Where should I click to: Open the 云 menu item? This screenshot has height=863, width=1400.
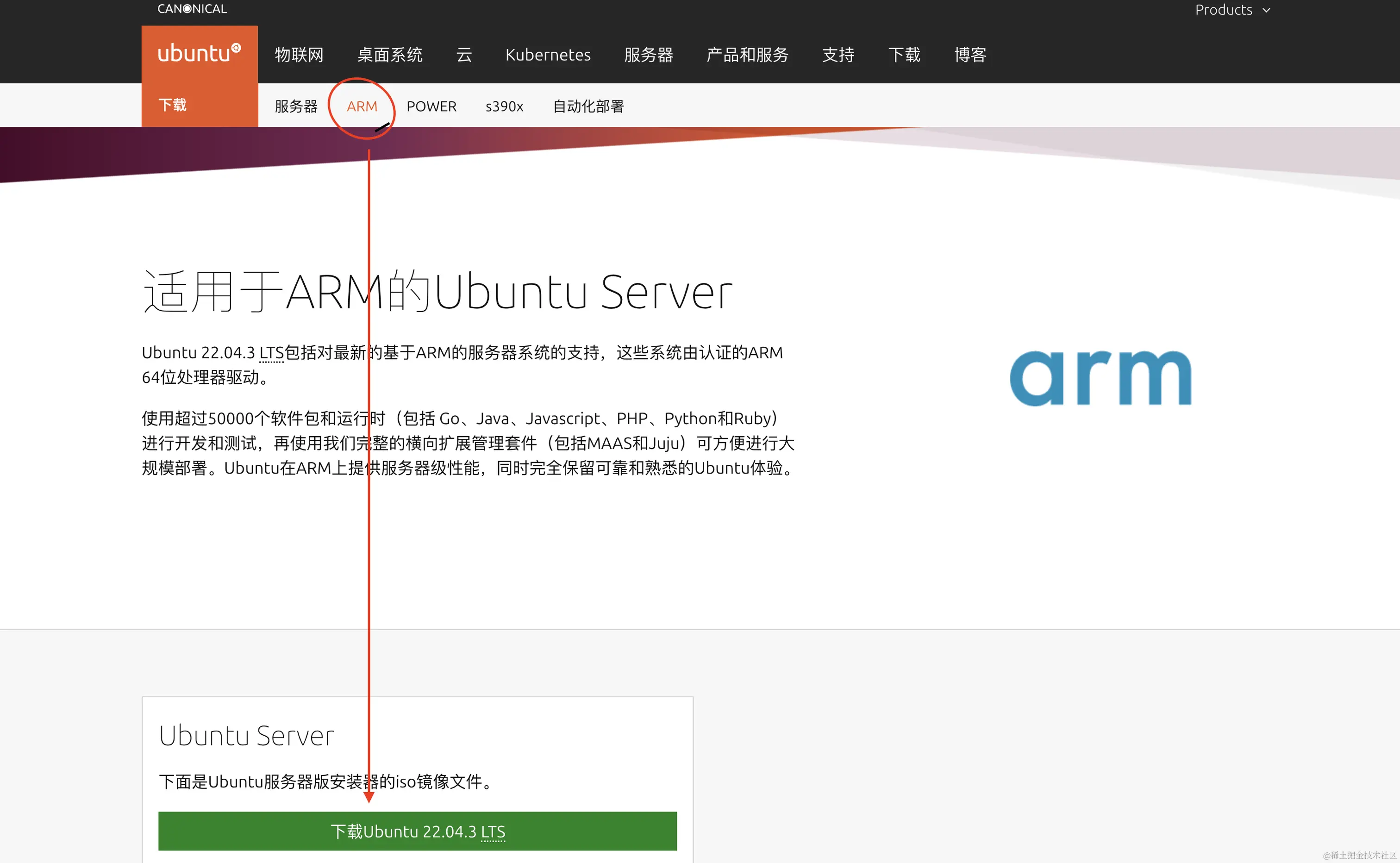tap(464, 55)
